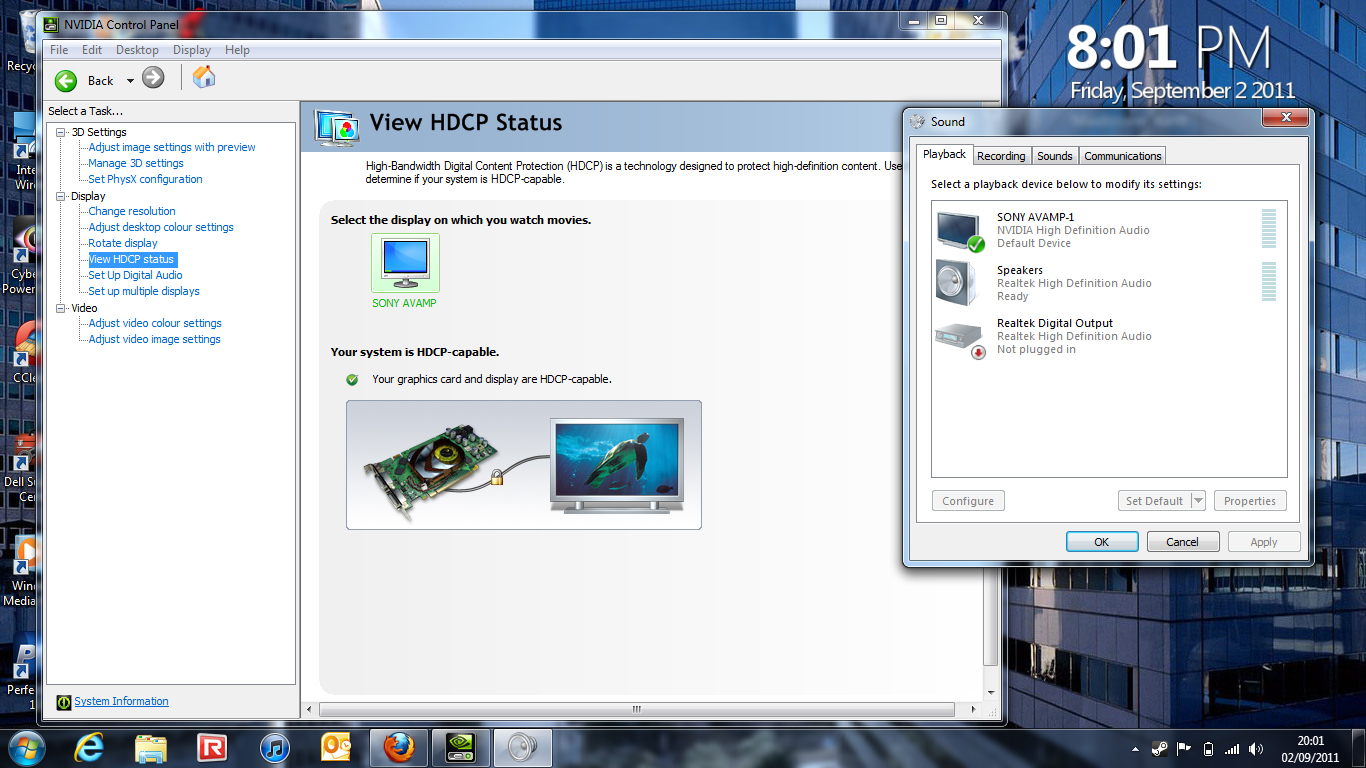Select the Realtek Digital Output device icon
This screenshot has width=1366, height=768.
click(x=961, y=338)
